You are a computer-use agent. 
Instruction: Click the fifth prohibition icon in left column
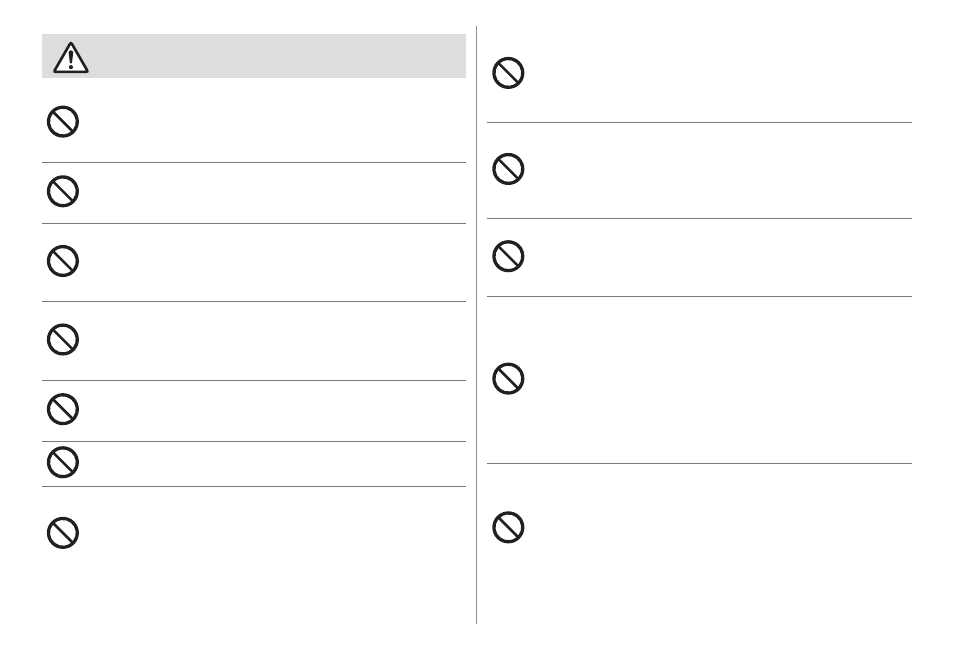pyautogui.click(x=63, y=409)
